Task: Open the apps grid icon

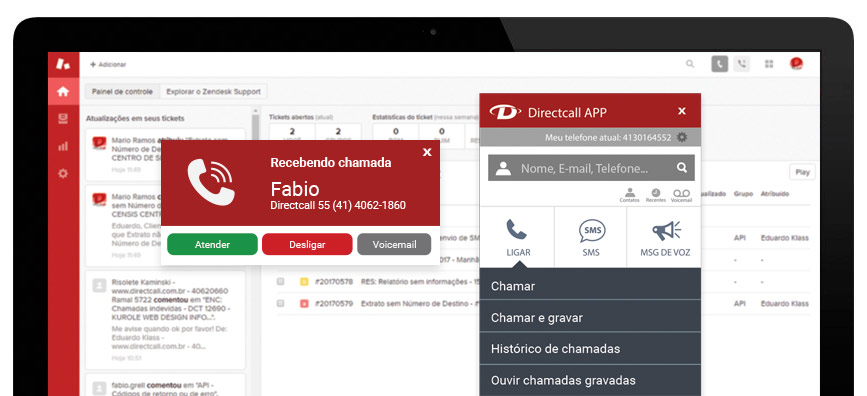Action: click(769, 64)
